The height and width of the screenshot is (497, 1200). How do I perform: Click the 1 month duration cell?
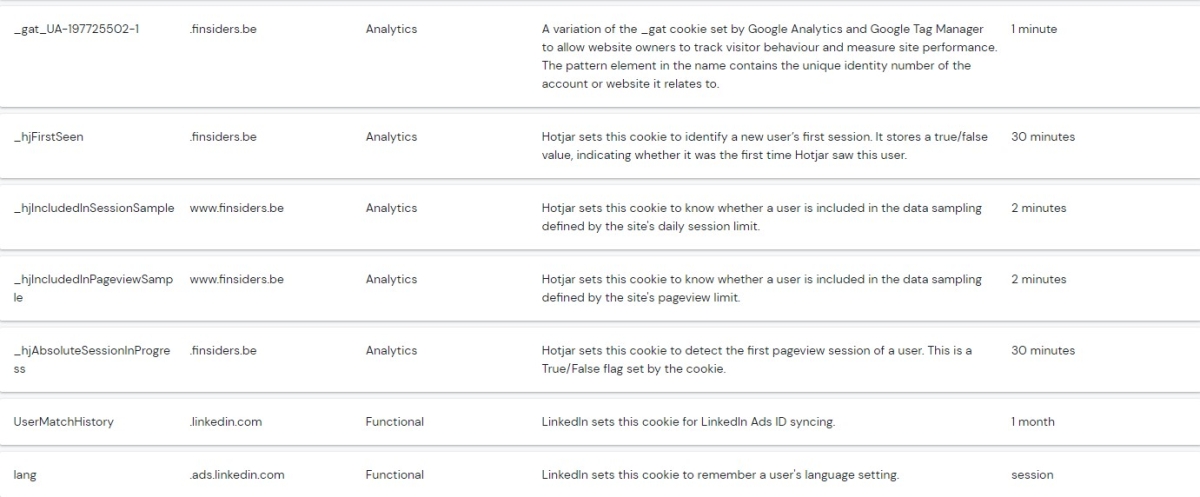pyautogui.click(x=1032, y=422)
